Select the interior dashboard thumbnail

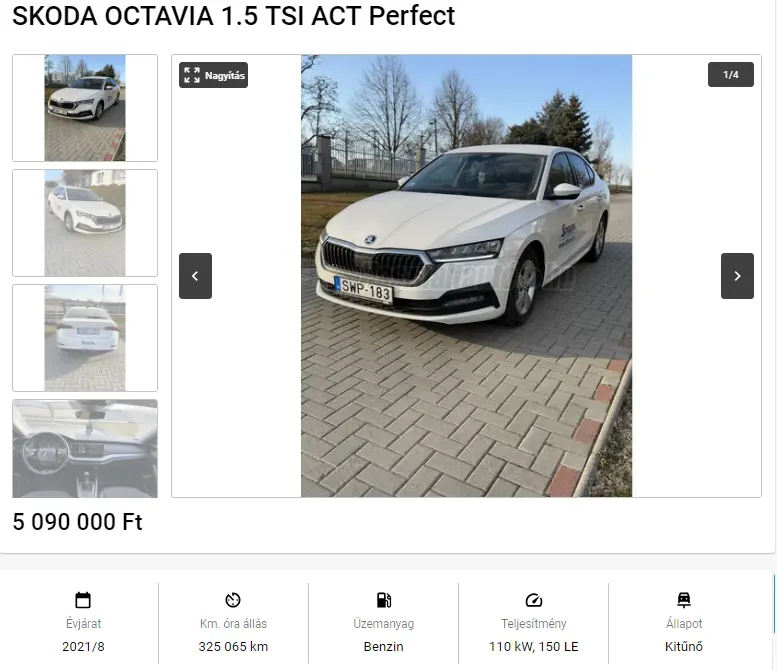point(85,448)
